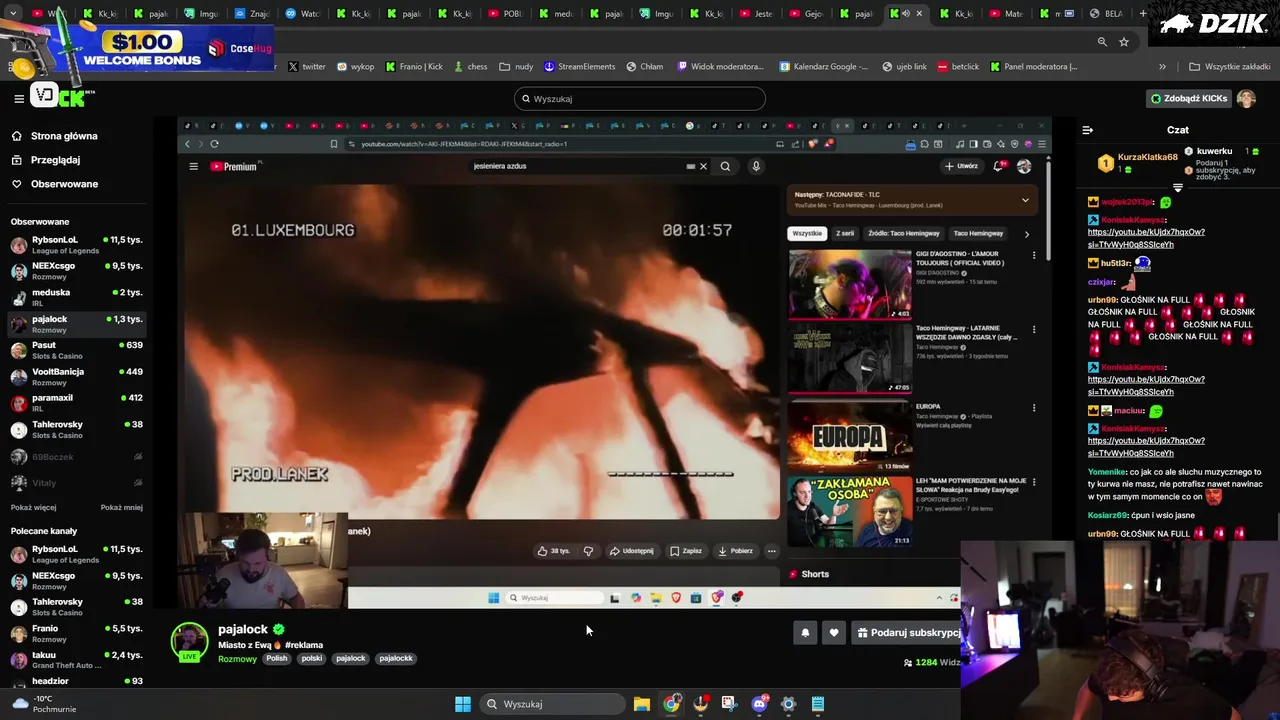Screen dimensions: 1280x720
Task: Dislike the YouTube video in stream
Action: tap(588, 551)
